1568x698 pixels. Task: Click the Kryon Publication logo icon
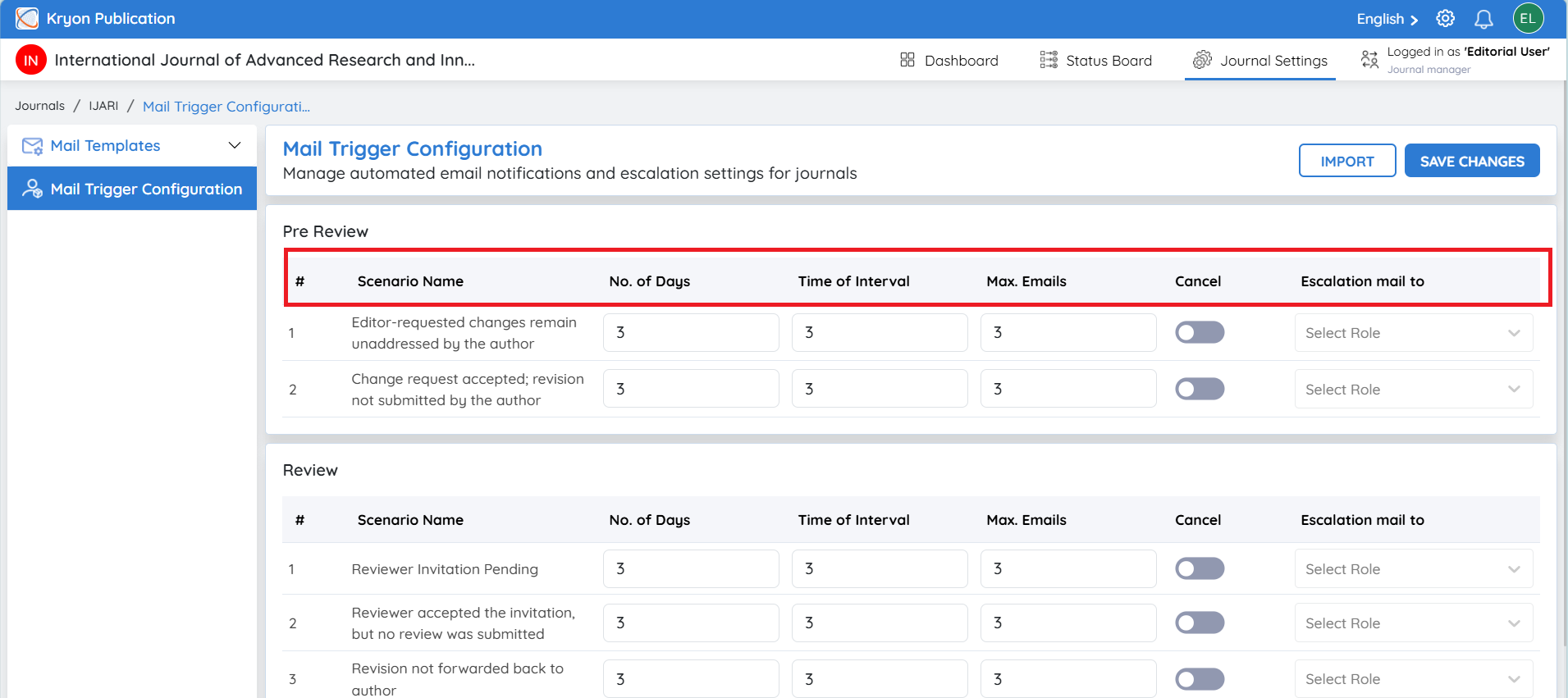pos(27,18)
